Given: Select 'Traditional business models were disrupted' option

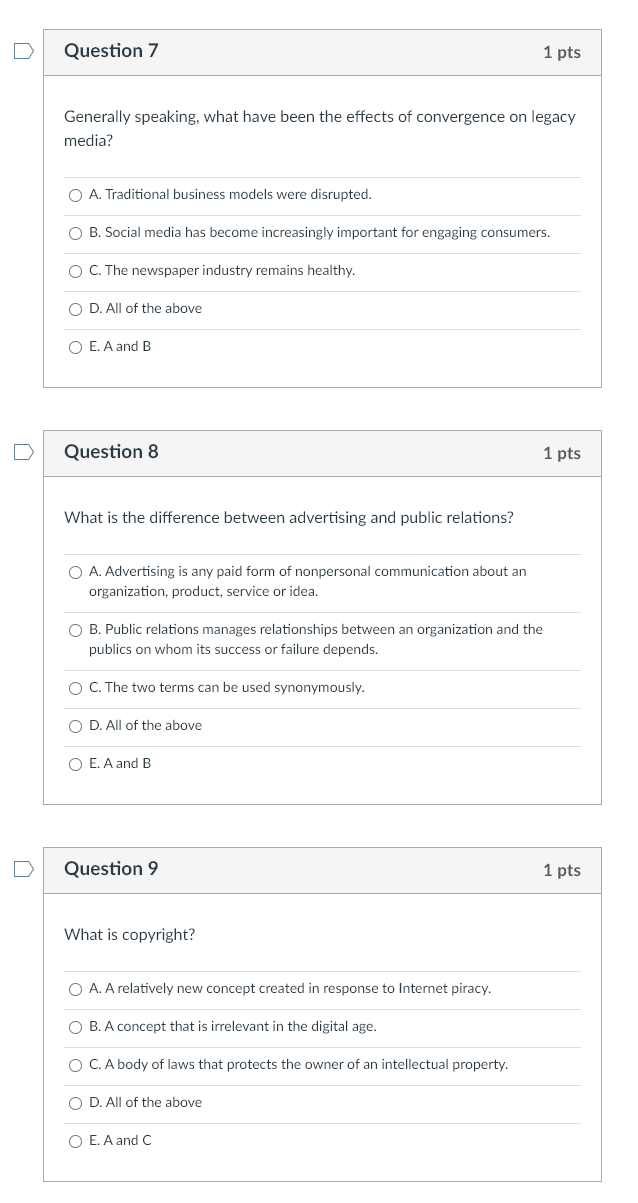Looking at the screenshot, I should pyautogui.click(x=76, y=195).
